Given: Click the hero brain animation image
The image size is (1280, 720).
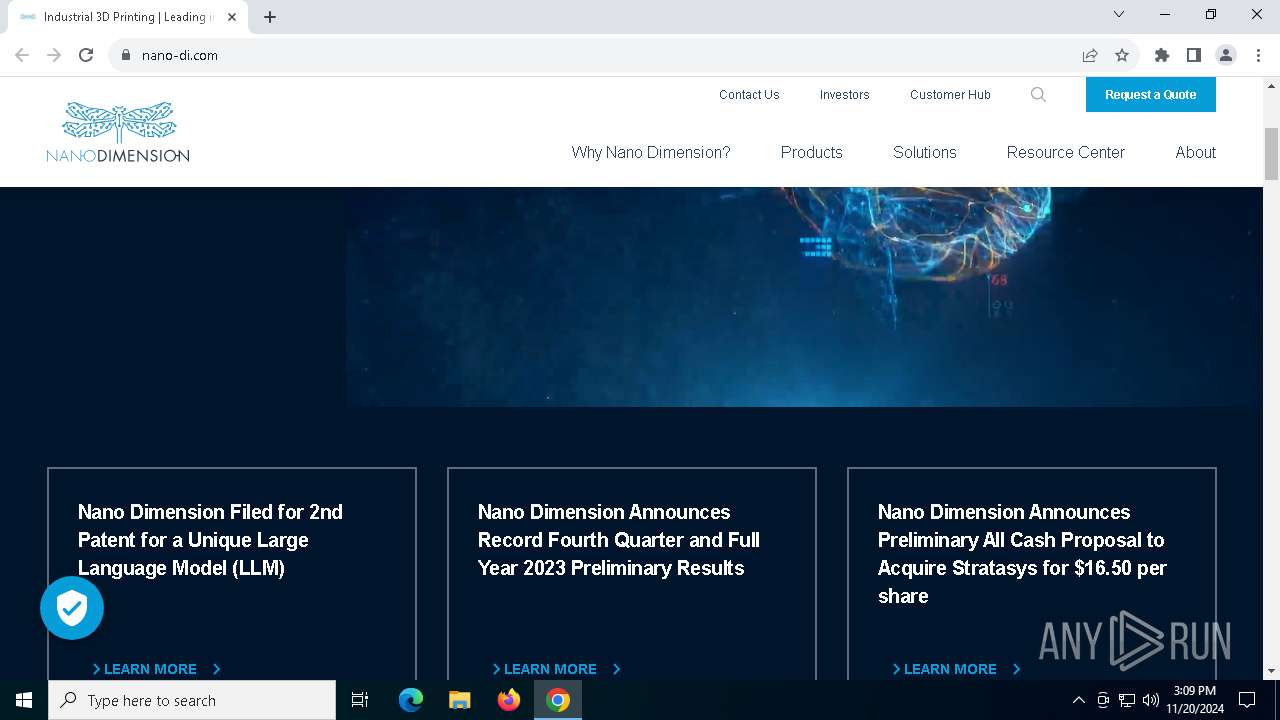Looking at the screenshot, I should click(804, 296).
